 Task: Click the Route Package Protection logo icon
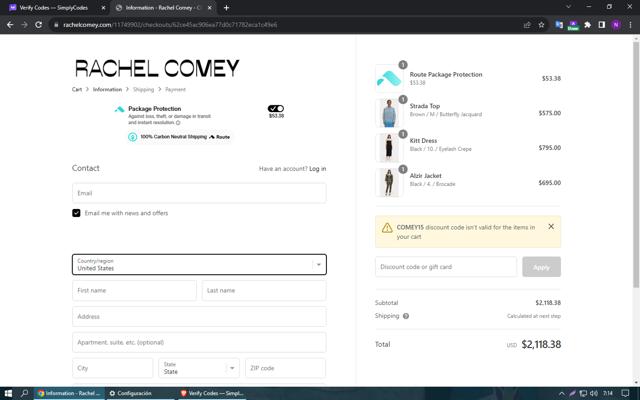tap(119, 109)
